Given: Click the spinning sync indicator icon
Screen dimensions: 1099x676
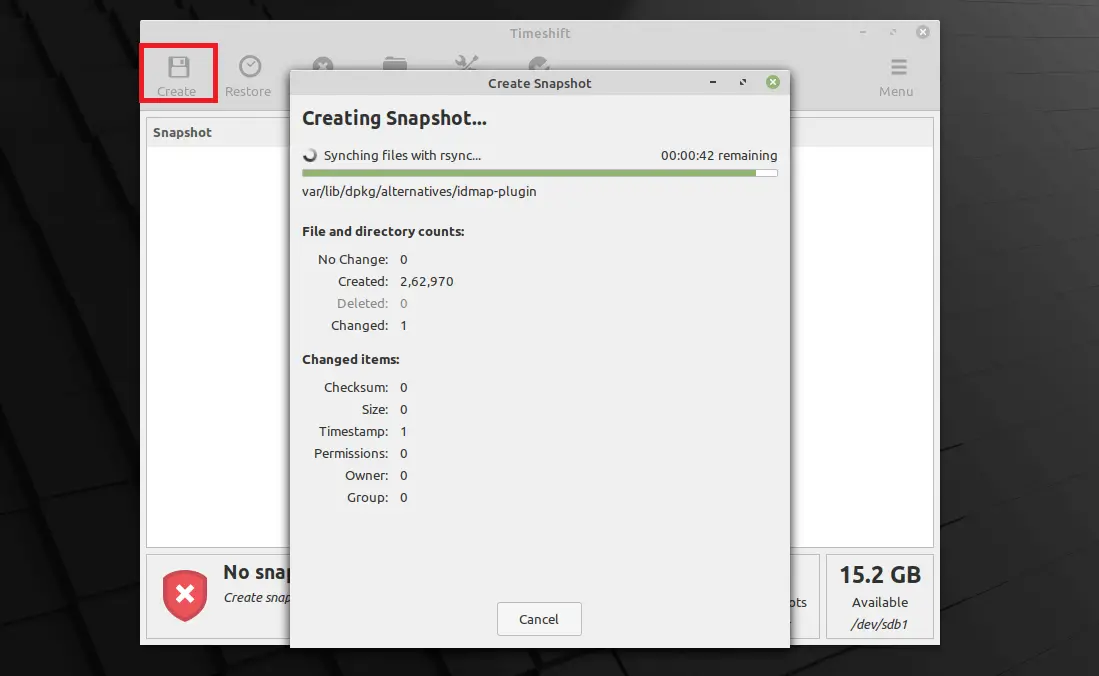Looking at the screenshot, I should coord(310,156).
